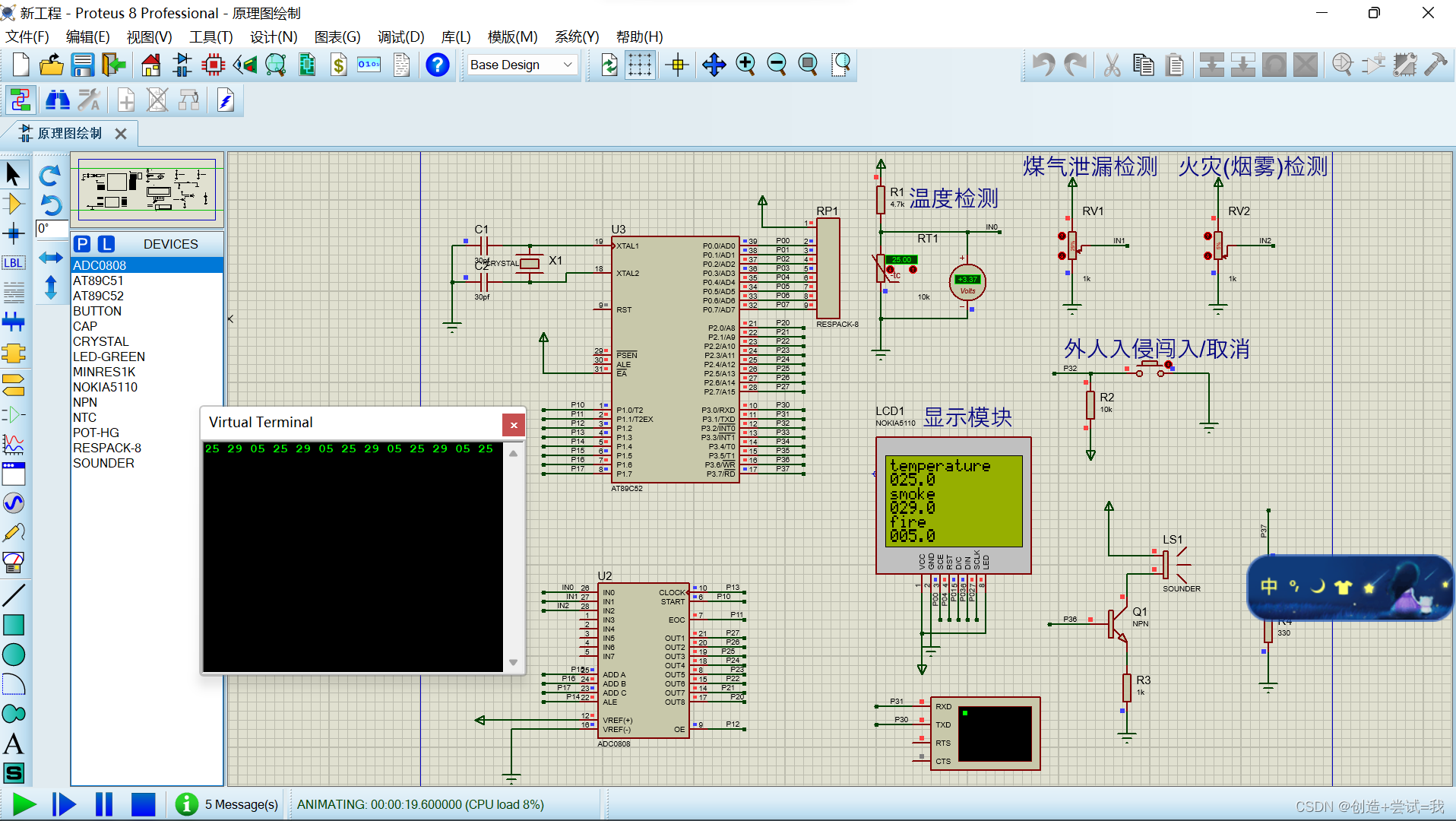The image size is (1456, 821).
Task: Click the rotation angle input field
Action: (x=52, y=228)
